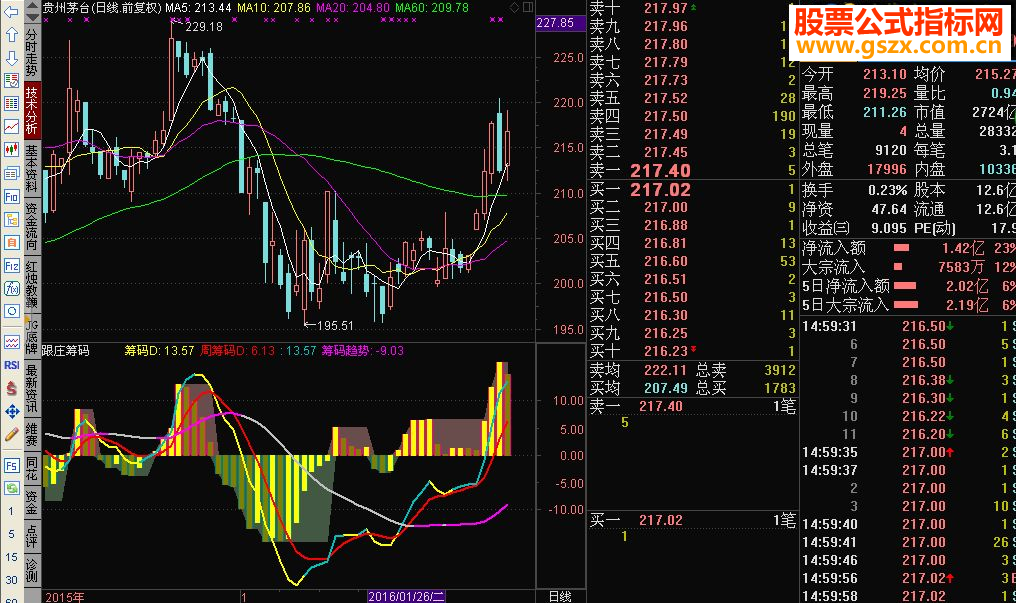Open the red line chart icon
Screen dimensions: 1016x603
point(12,127)
